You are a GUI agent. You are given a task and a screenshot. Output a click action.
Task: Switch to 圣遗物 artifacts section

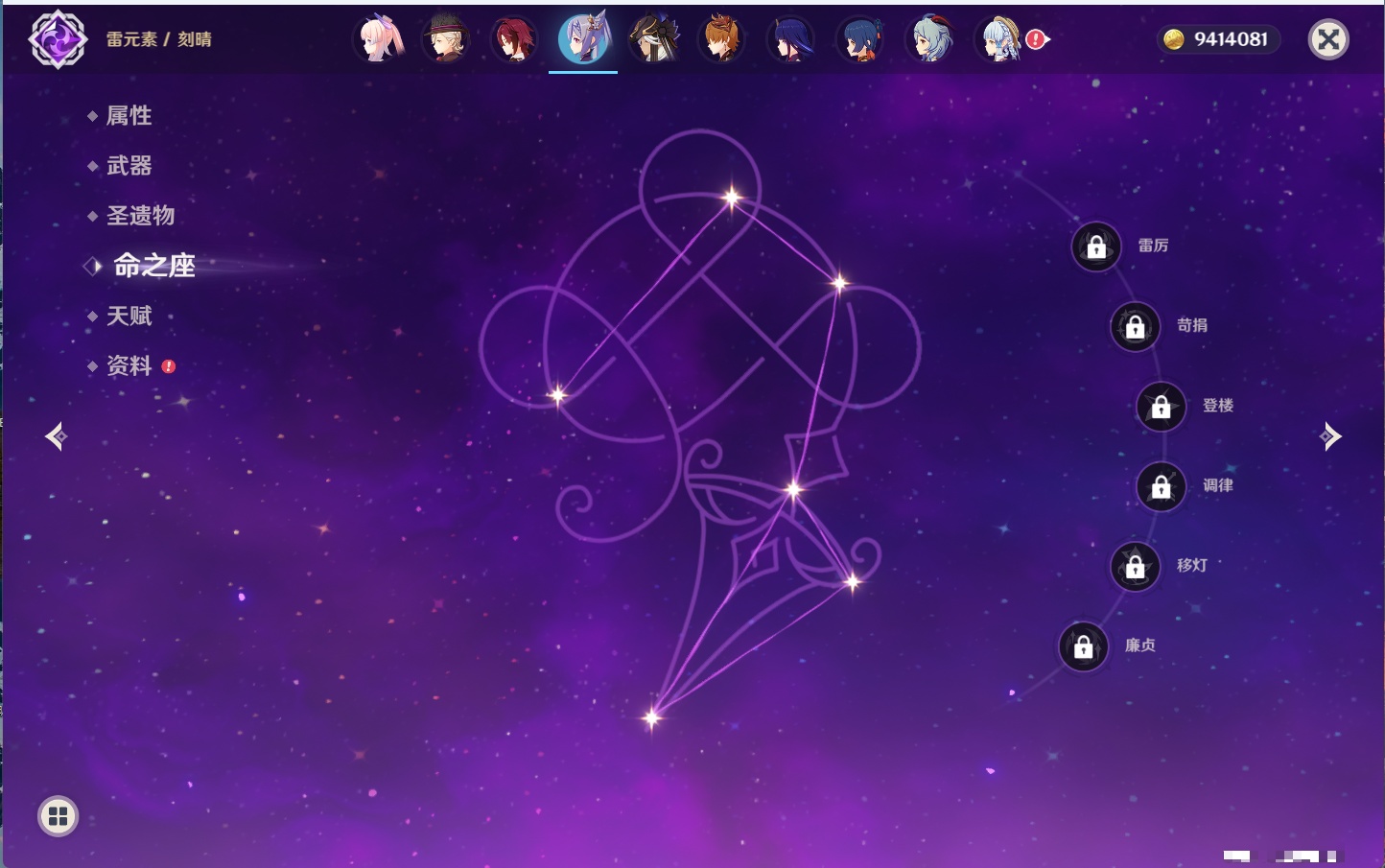click(x=140, y=216)
